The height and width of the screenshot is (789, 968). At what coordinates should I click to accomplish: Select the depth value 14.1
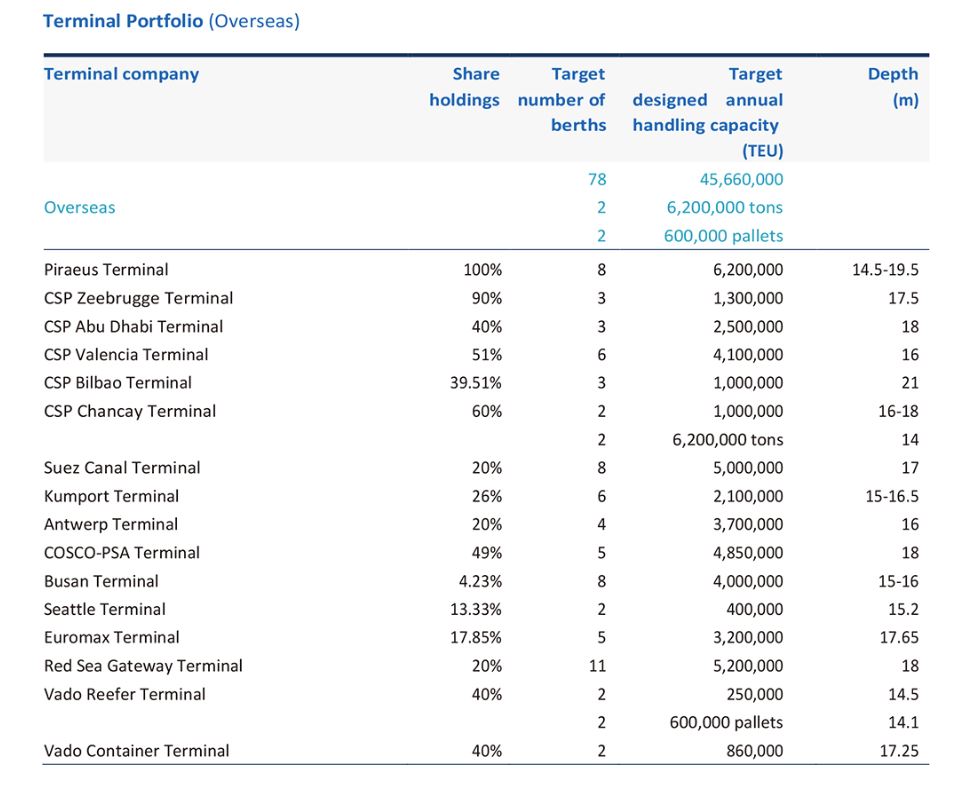(x=904, y=722)
